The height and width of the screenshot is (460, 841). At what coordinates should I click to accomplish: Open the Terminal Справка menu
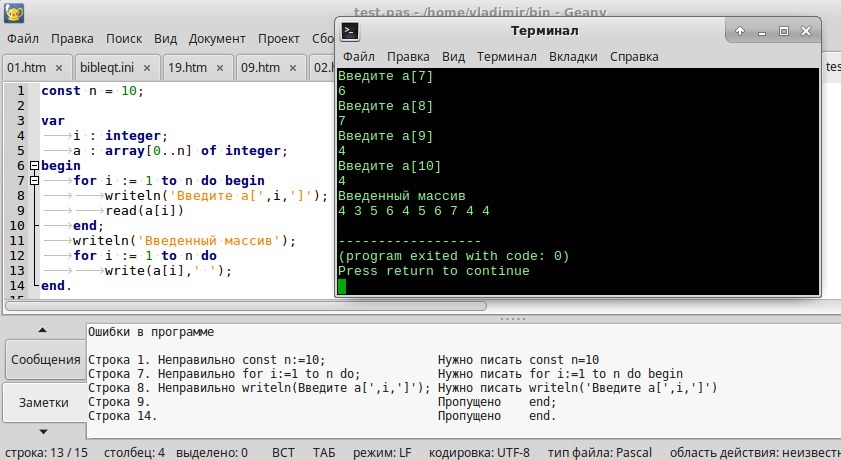click(634, 57)
